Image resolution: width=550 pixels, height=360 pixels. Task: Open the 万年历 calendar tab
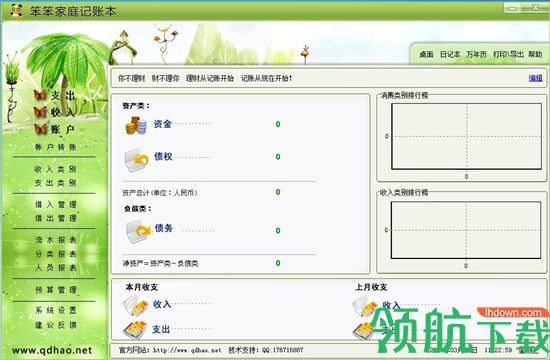pos(476,54)
